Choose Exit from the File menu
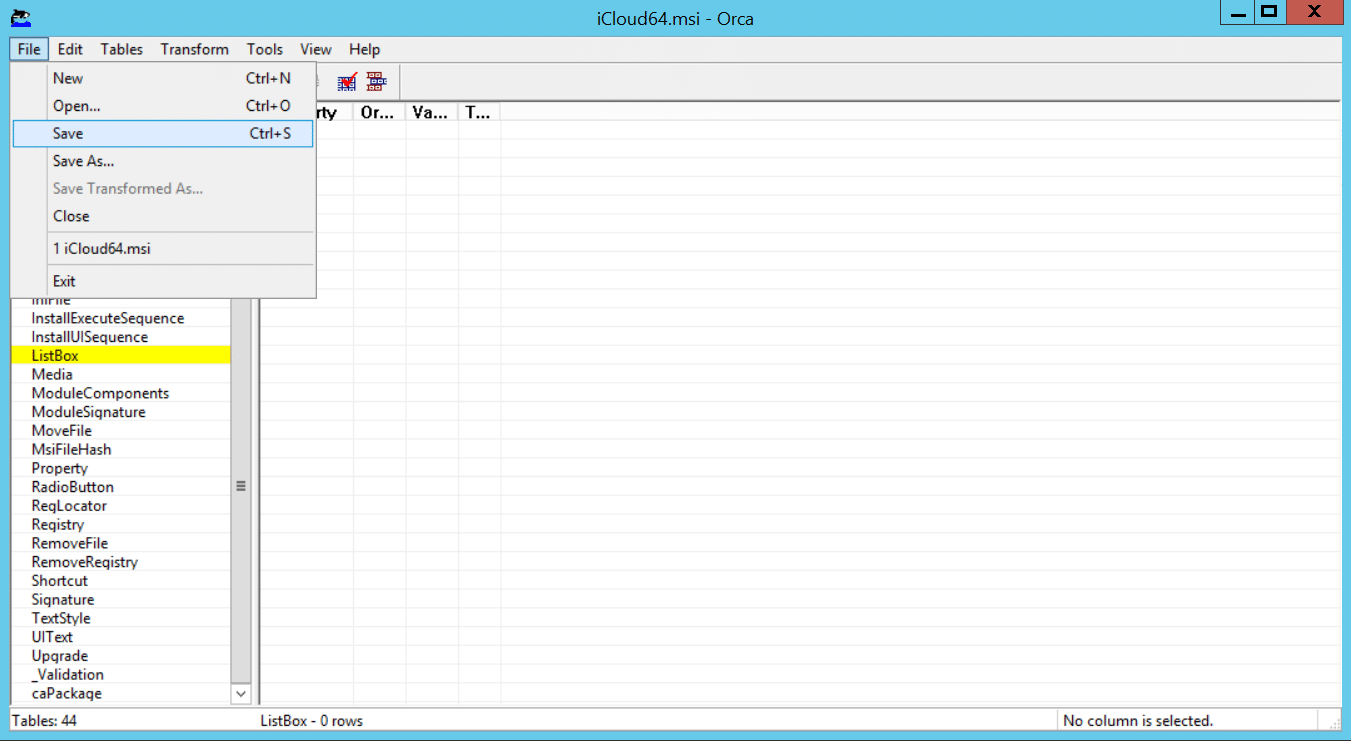This screenshot has width=1351, height=741. coord(163,281)
